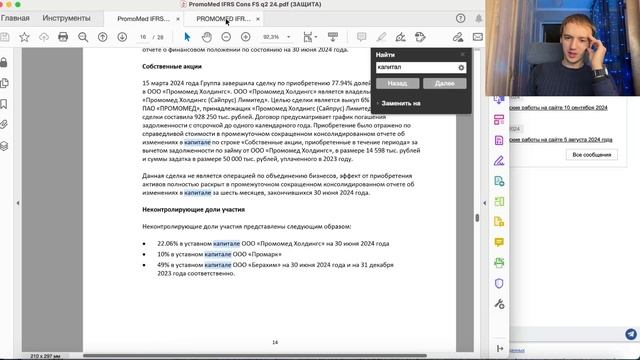Open the layers panel in left sidebar

pyautogui.click(x=4, y=146)
